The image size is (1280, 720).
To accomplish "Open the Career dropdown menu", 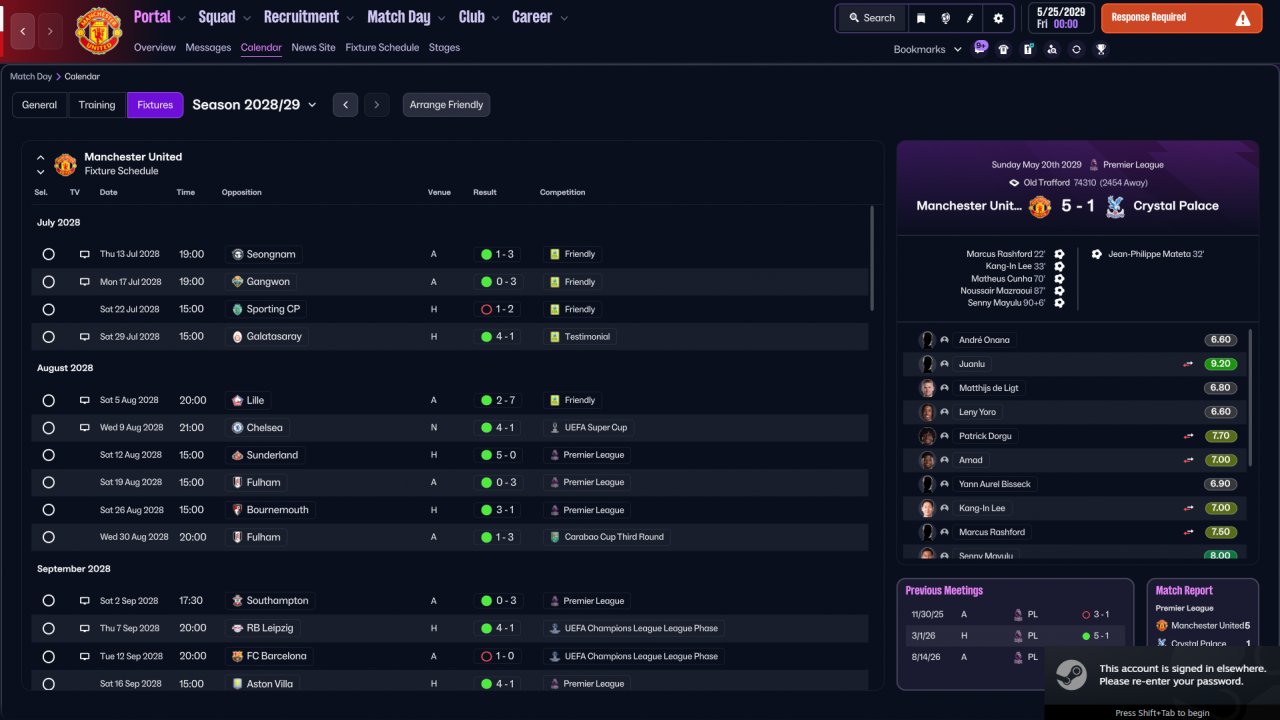I will coord(540,17).
